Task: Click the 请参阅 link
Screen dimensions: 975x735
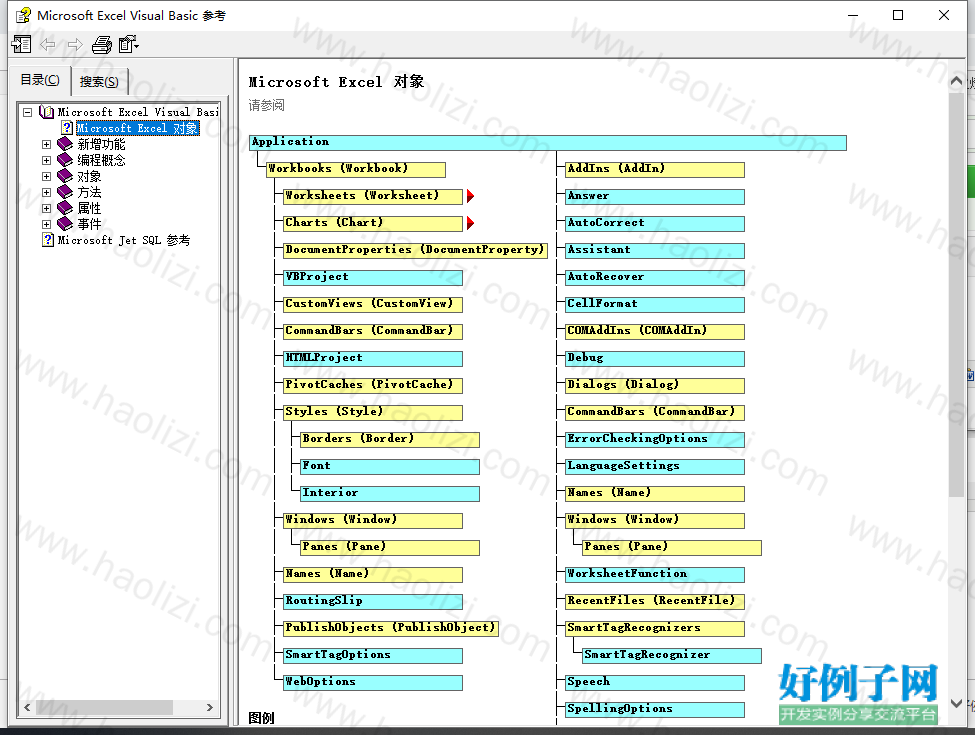Action: pyautogui.click(x=266, y=105)
